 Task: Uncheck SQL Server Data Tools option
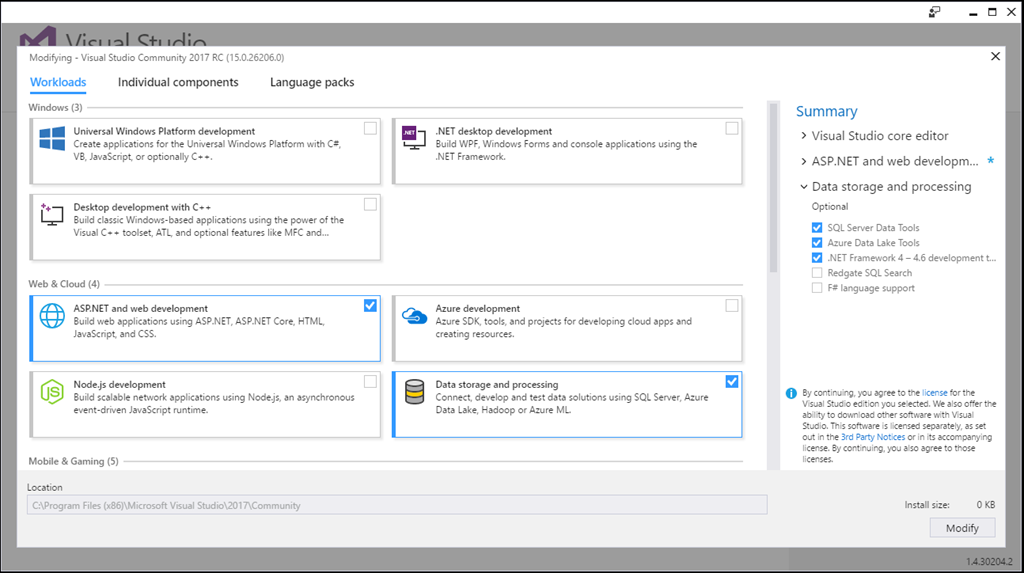(x=817, y=227)
